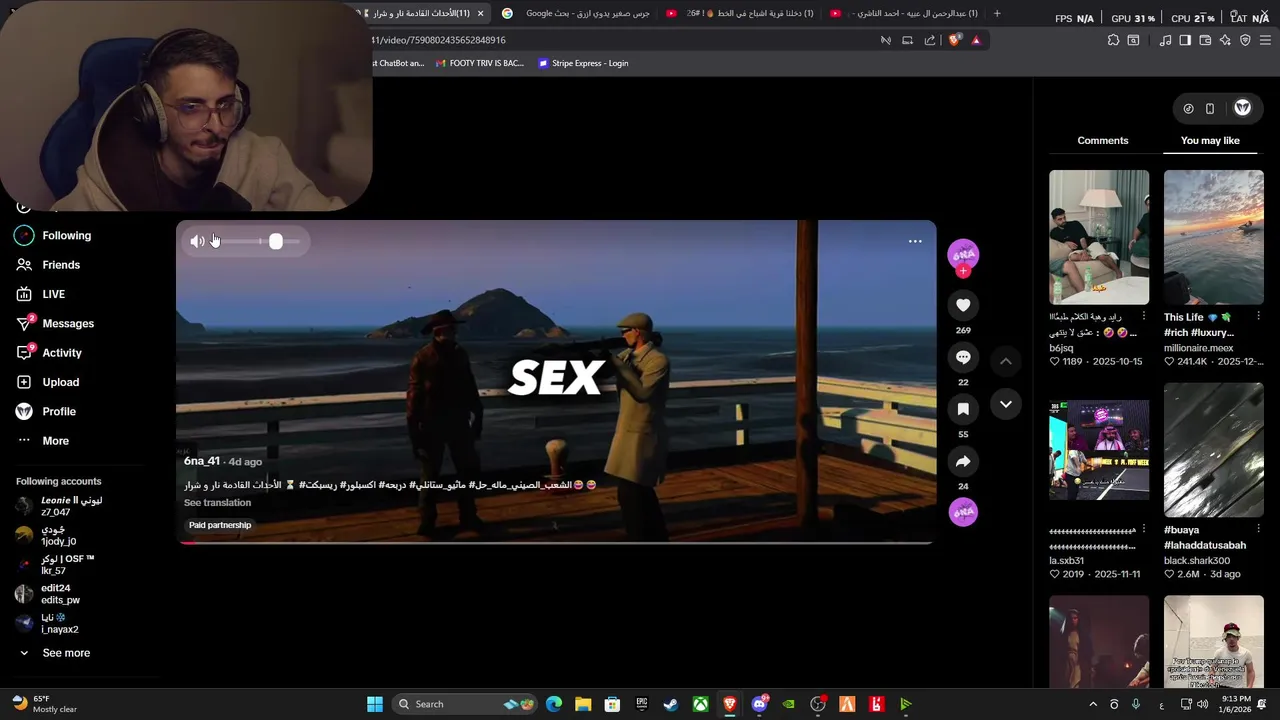Switch to the Comments tab
The height and width of the screenshot is (720, 1280).
tap(1103, 141)
